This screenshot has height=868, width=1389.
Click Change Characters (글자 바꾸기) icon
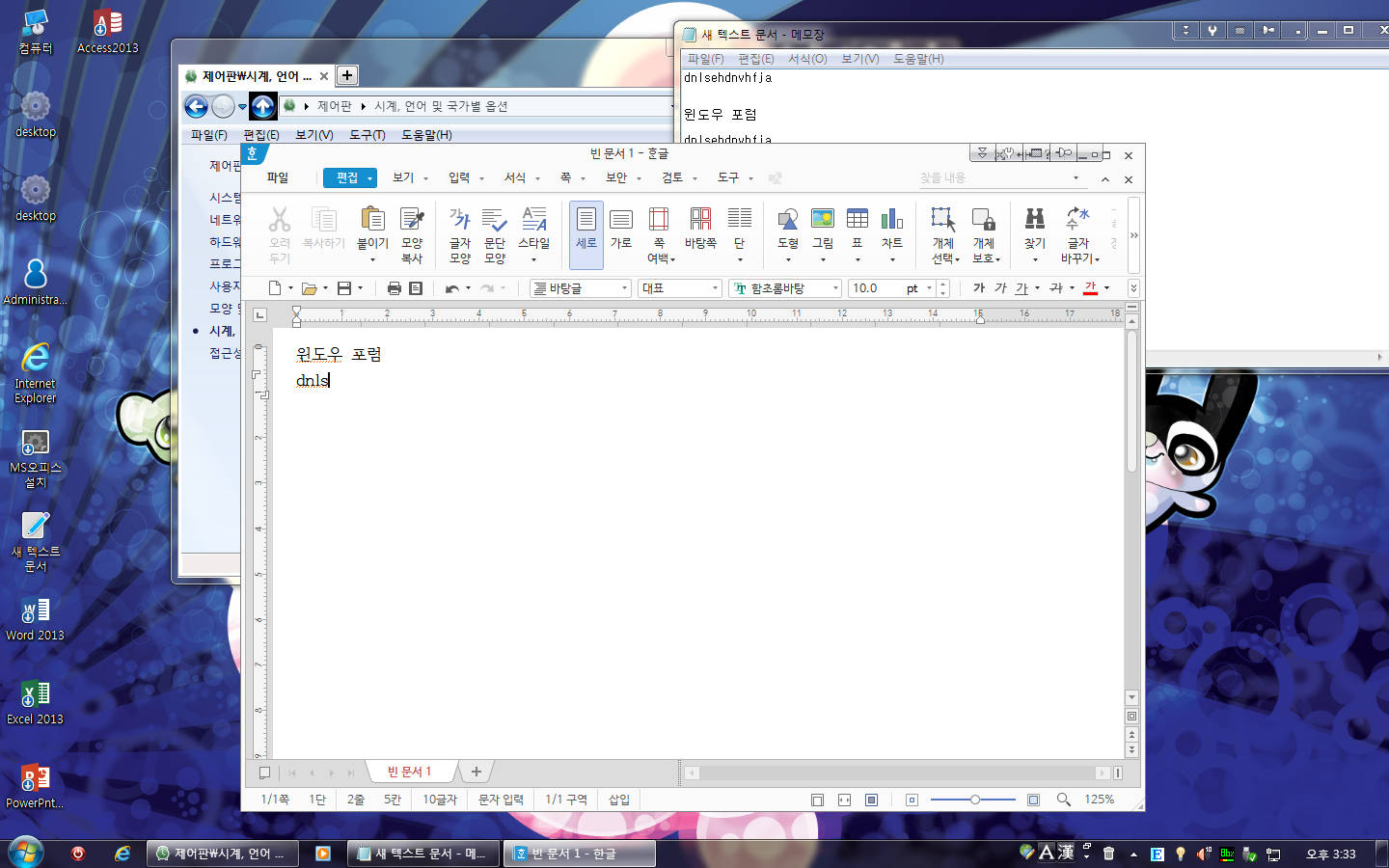[x=1078, y=220]
